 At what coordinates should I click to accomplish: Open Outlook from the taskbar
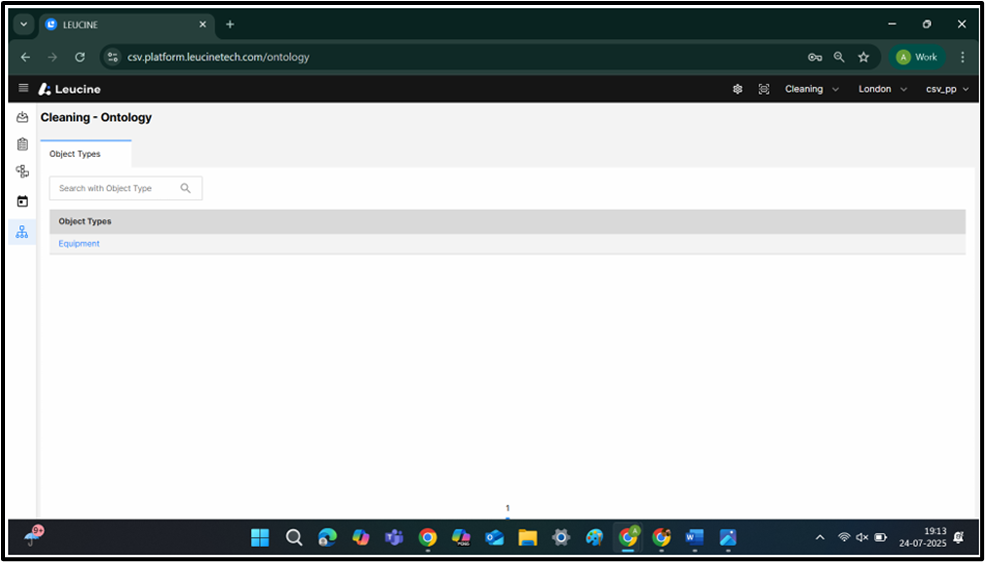[494, 538]
